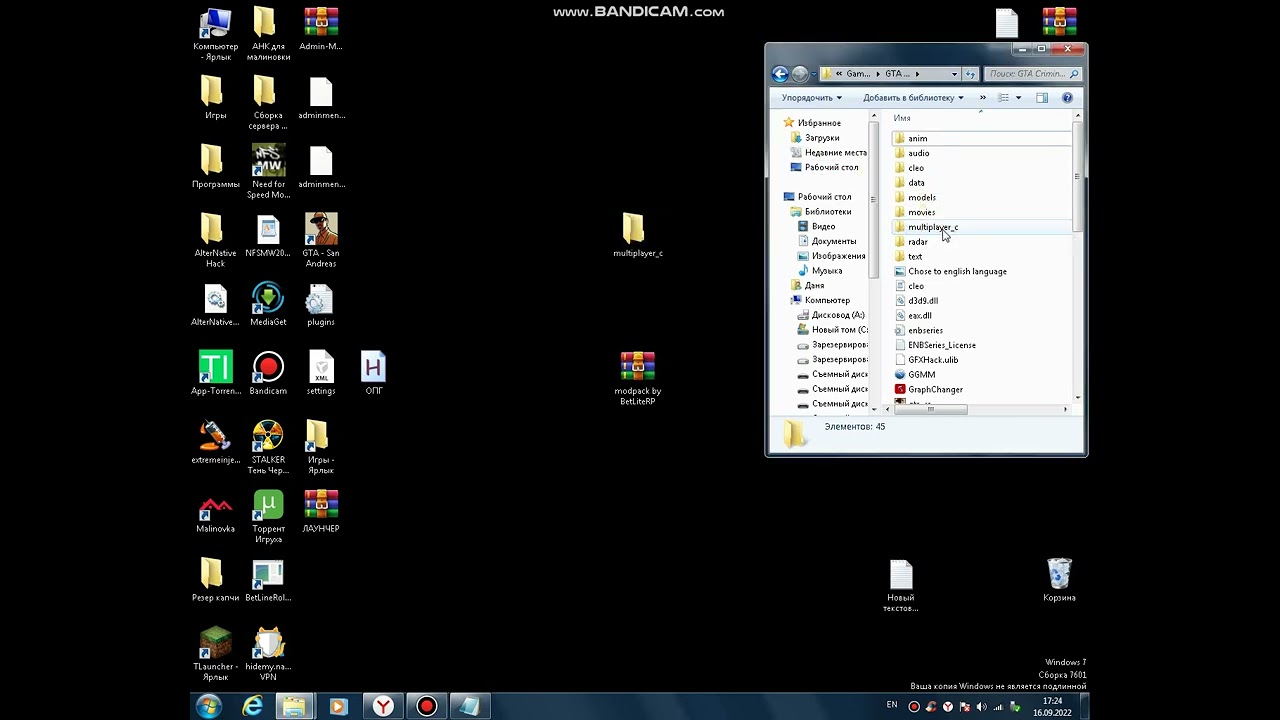Open the Admin-M... WinRAR archive on desktop

(321, 29)
